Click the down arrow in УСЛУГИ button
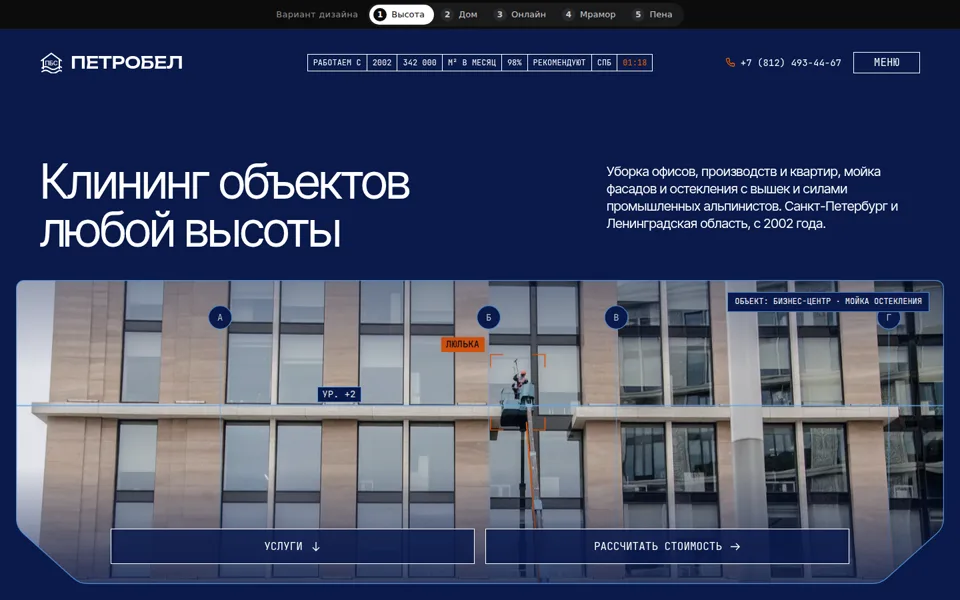 pyautogui.click(x=316, y=546)
